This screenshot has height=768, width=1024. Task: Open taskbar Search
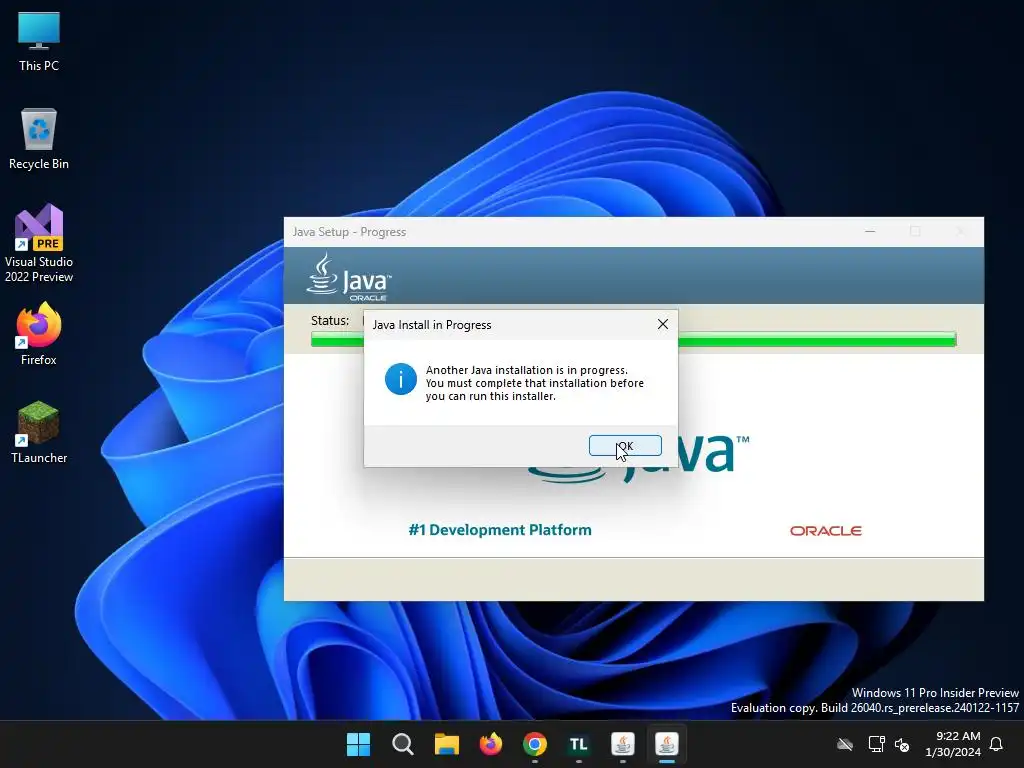(402, 744)
